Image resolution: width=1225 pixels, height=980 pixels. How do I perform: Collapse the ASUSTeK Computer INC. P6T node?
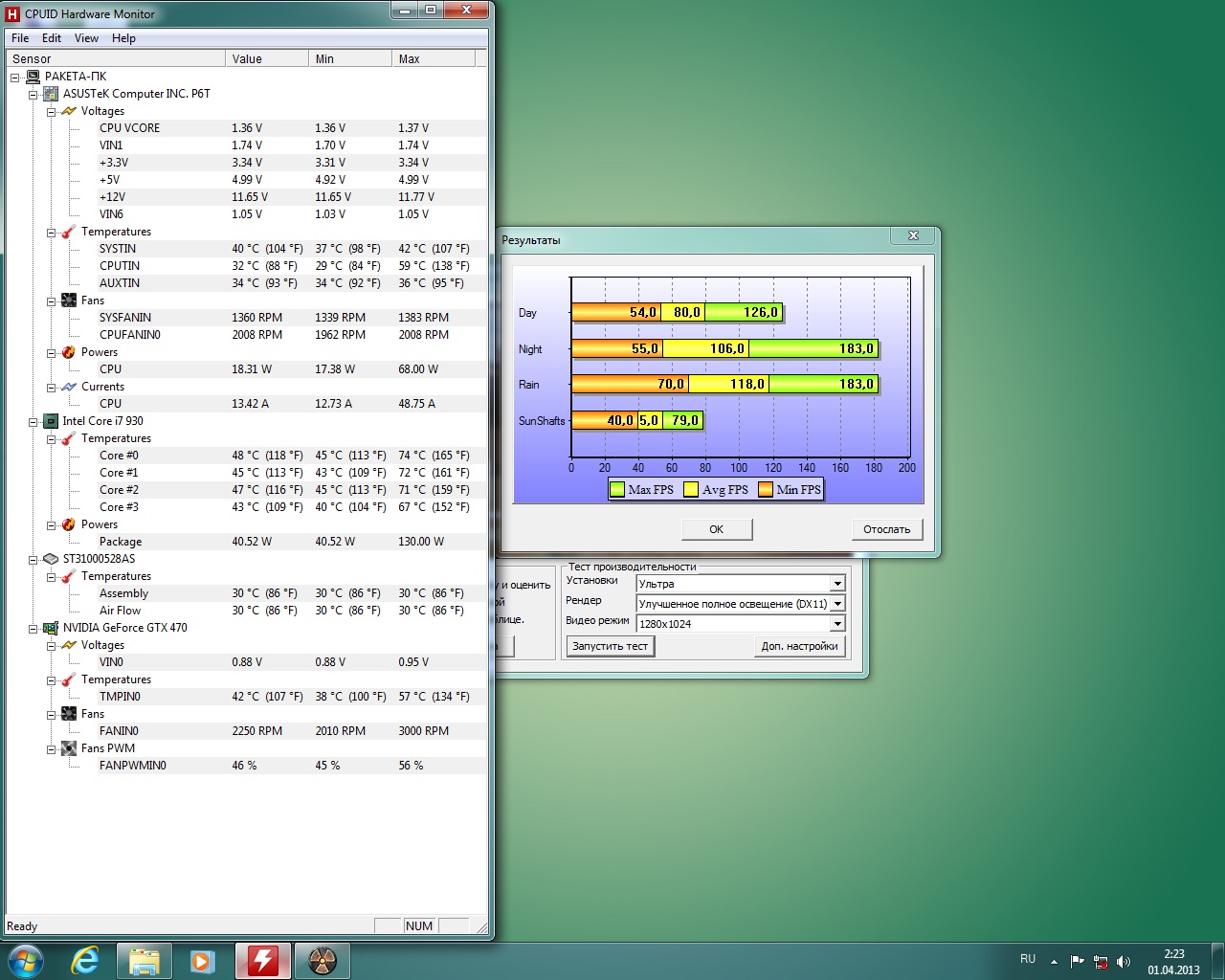(x=33, y=94)
